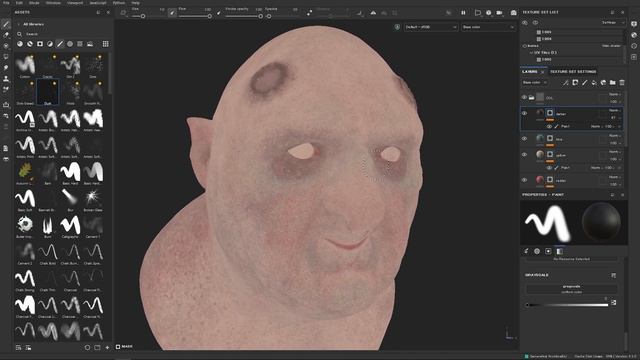Open blend mode dropdown of top folder layer
This screenshot has height=360, width=640.
pos(615,94)
